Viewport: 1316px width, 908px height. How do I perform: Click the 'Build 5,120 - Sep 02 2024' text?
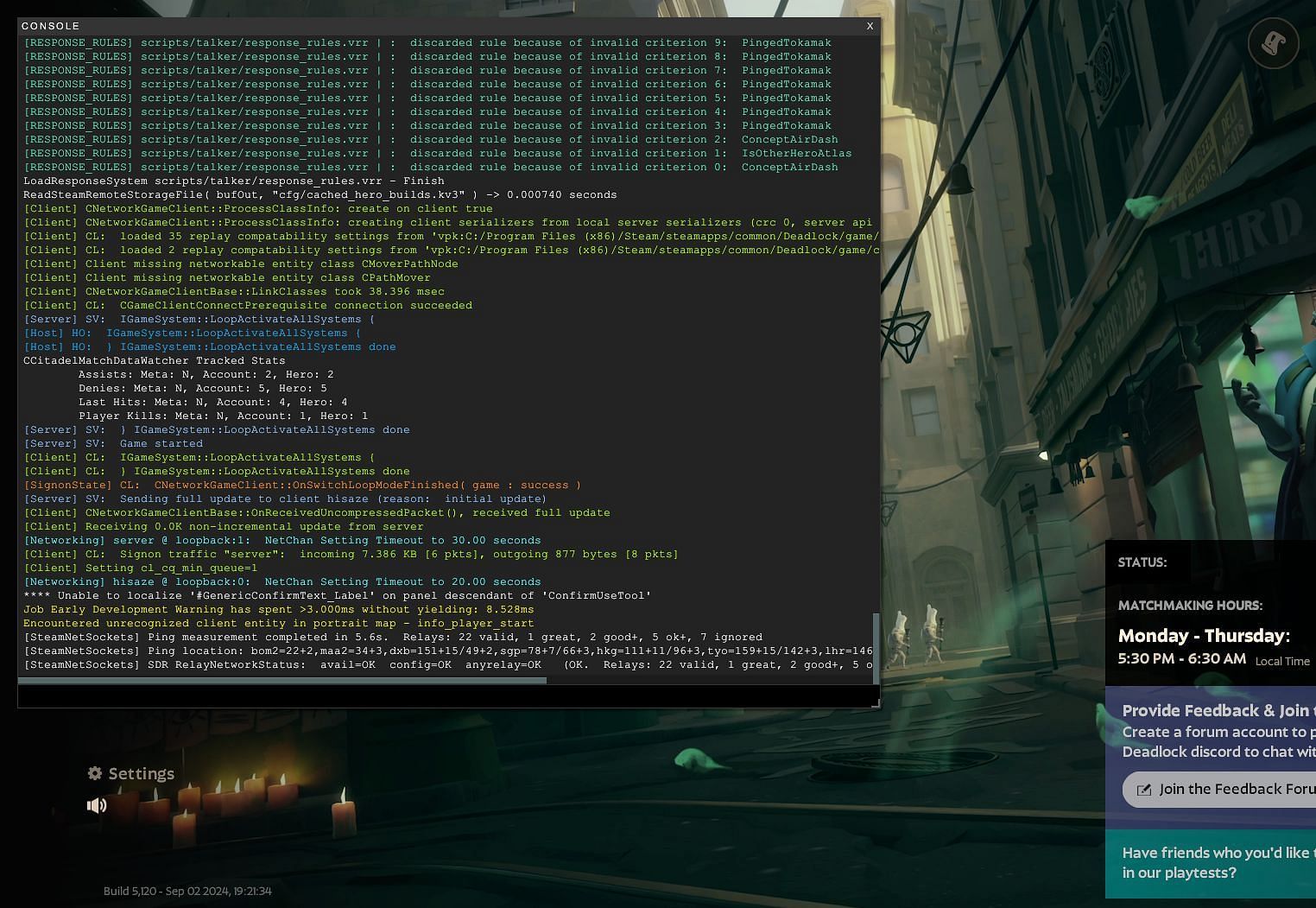click(x=187, y=891)
